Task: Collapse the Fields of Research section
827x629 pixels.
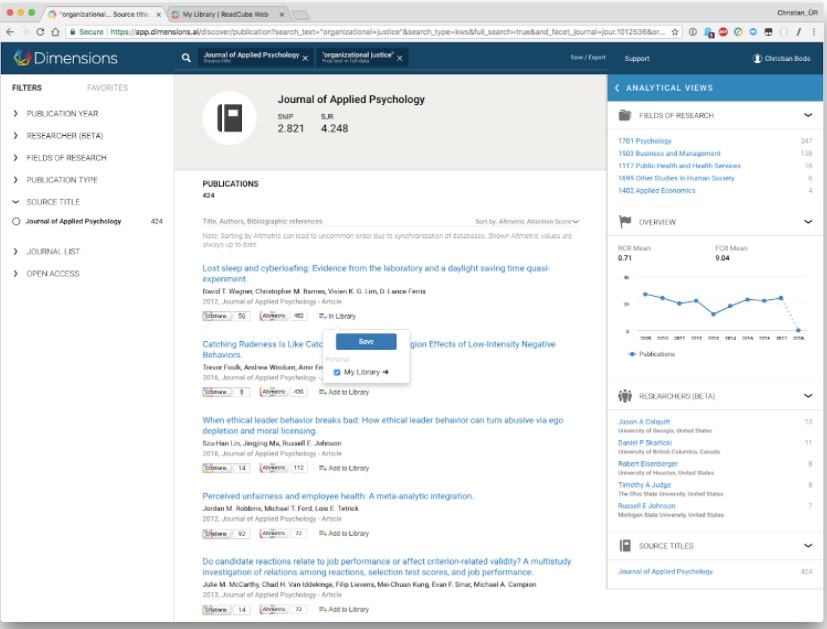Action: coord(808,115)
